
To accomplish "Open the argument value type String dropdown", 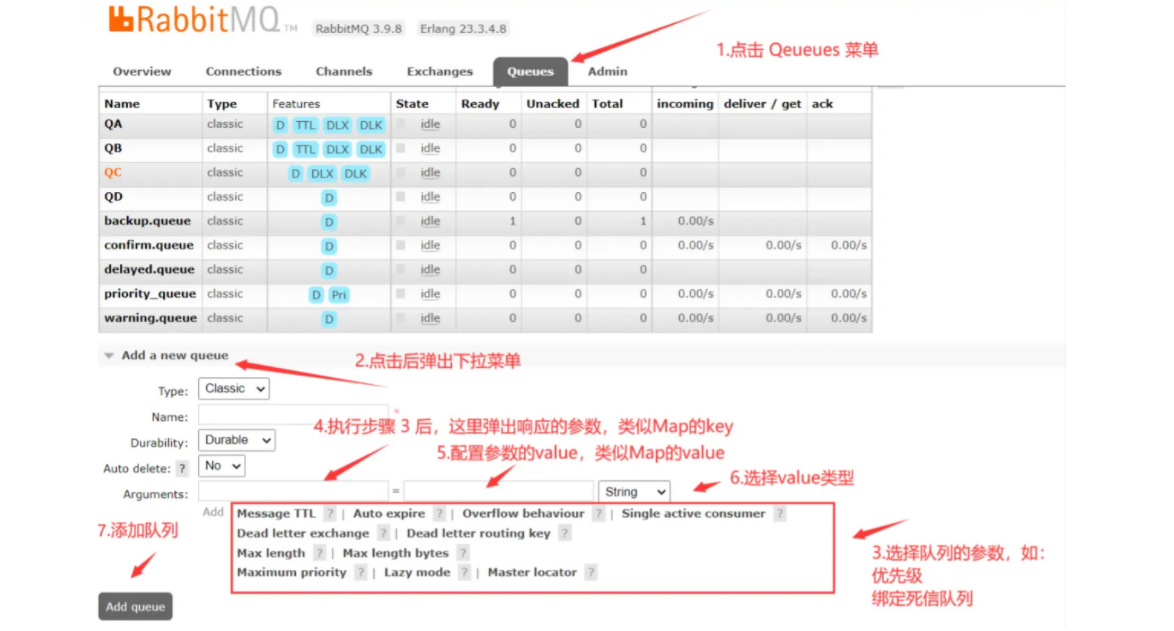I will pyautogui.click(x=634, y=492).
